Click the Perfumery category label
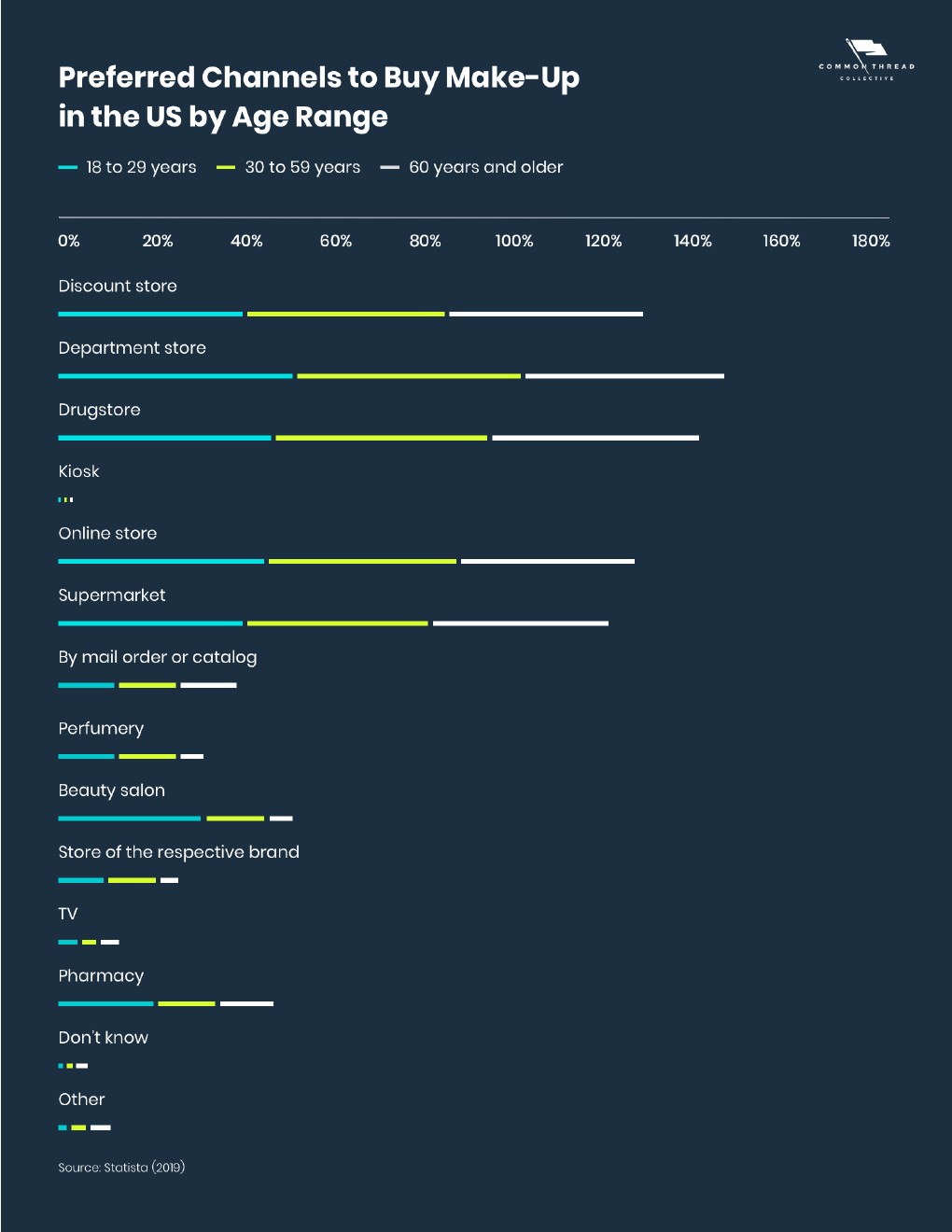The image size is (952, 1232). (101, 729)
